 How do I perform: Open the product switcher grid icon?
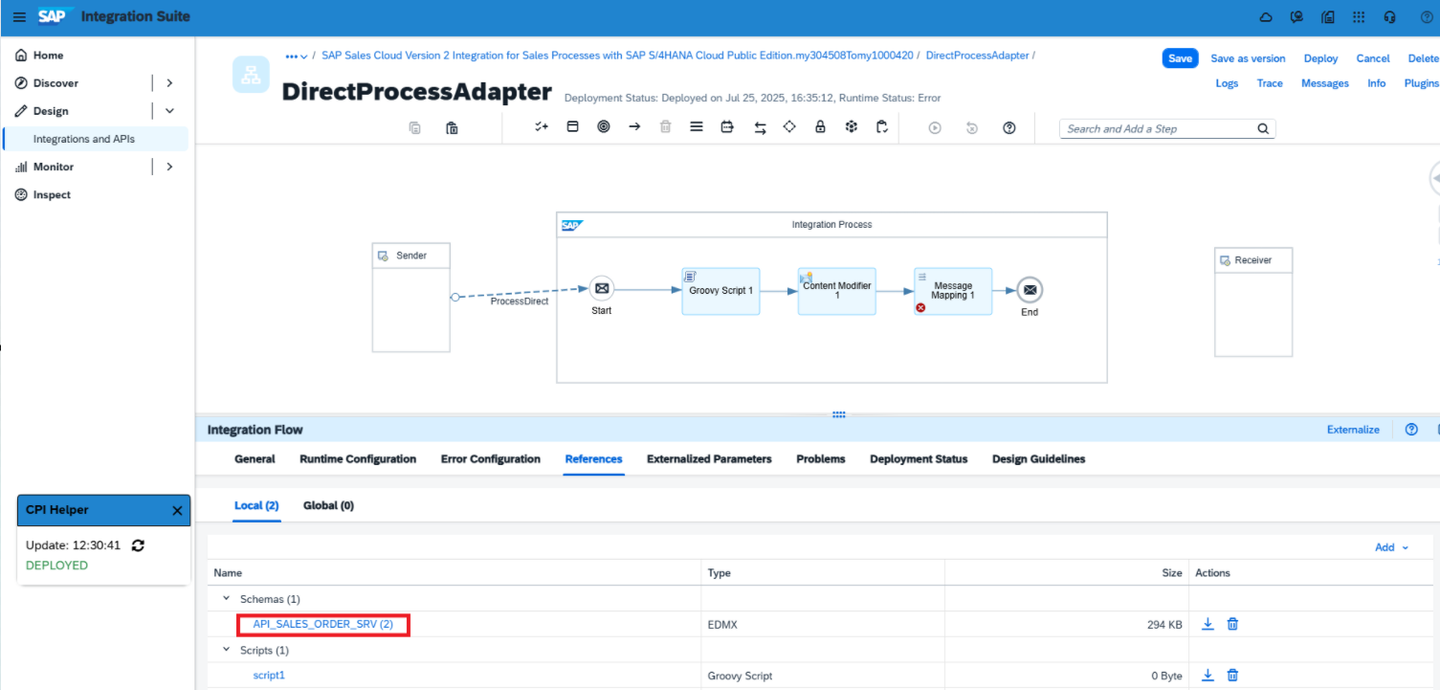pos(1358,17)
